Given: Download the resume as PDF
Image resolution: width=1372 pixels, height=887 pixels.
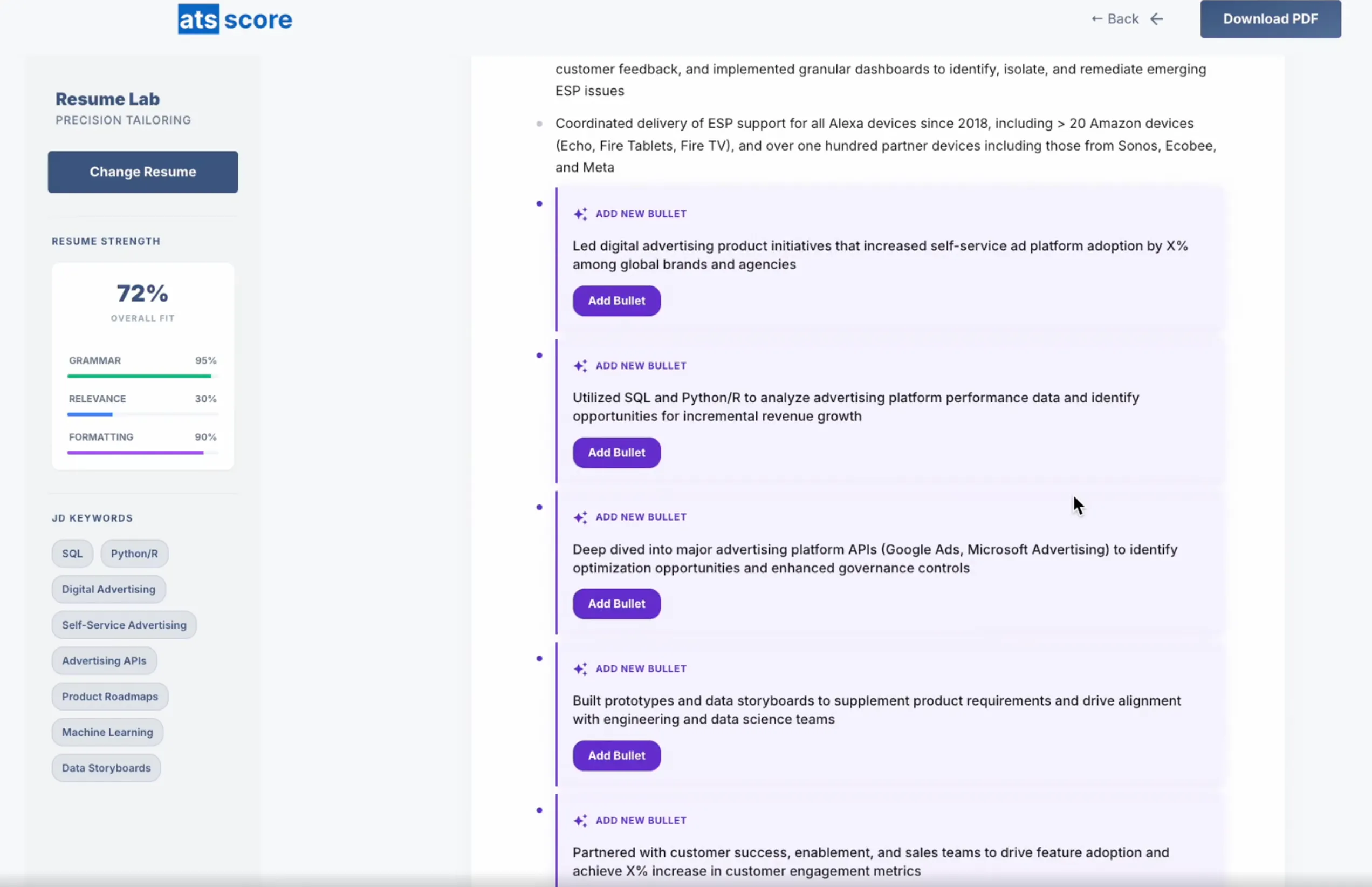Looking at the screenshot, I should coord(1270,19).
